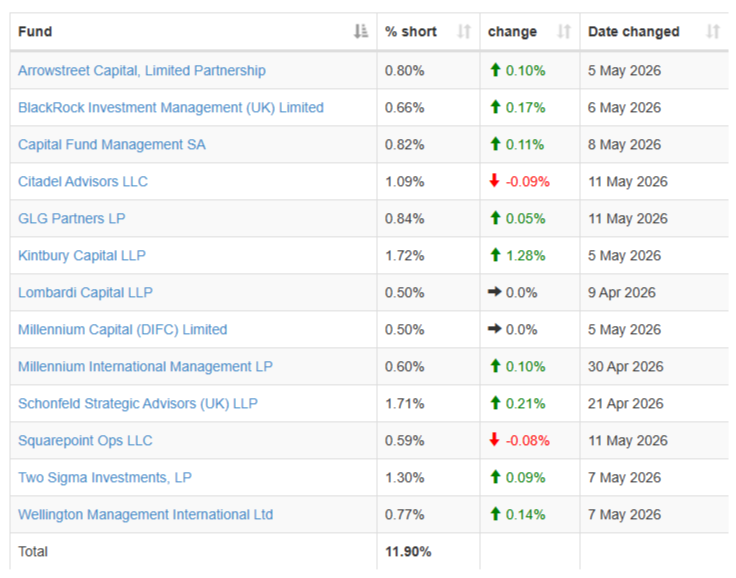Screen dimensions: 736x578
Task: Click the 0.14% change for Wellington
Action: (526, 515)
